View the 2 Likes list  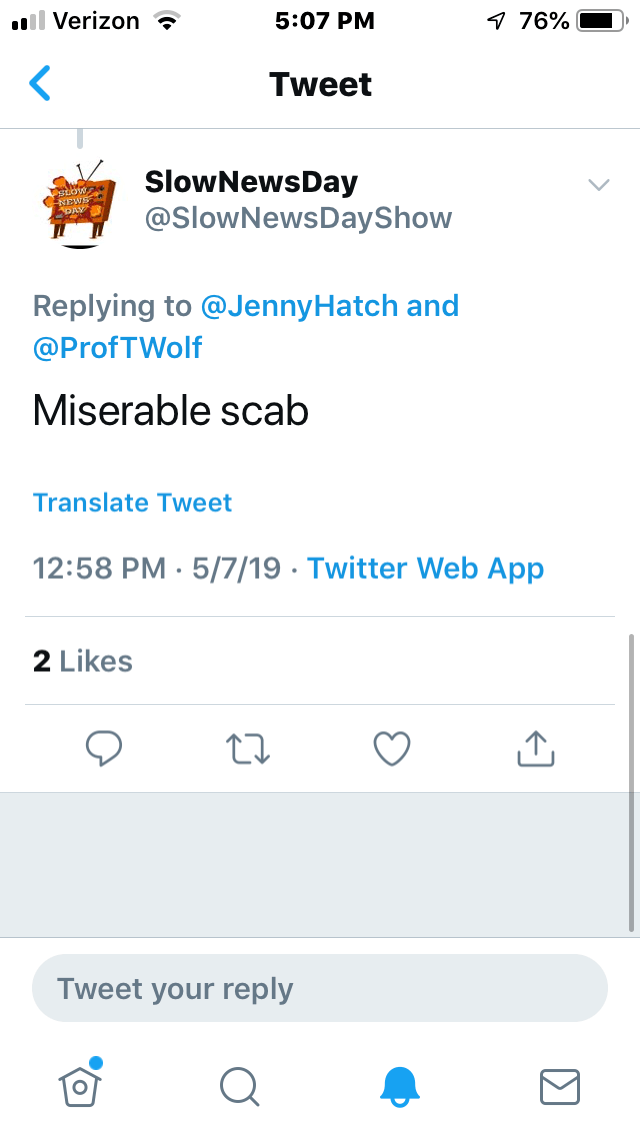(82, 661)
